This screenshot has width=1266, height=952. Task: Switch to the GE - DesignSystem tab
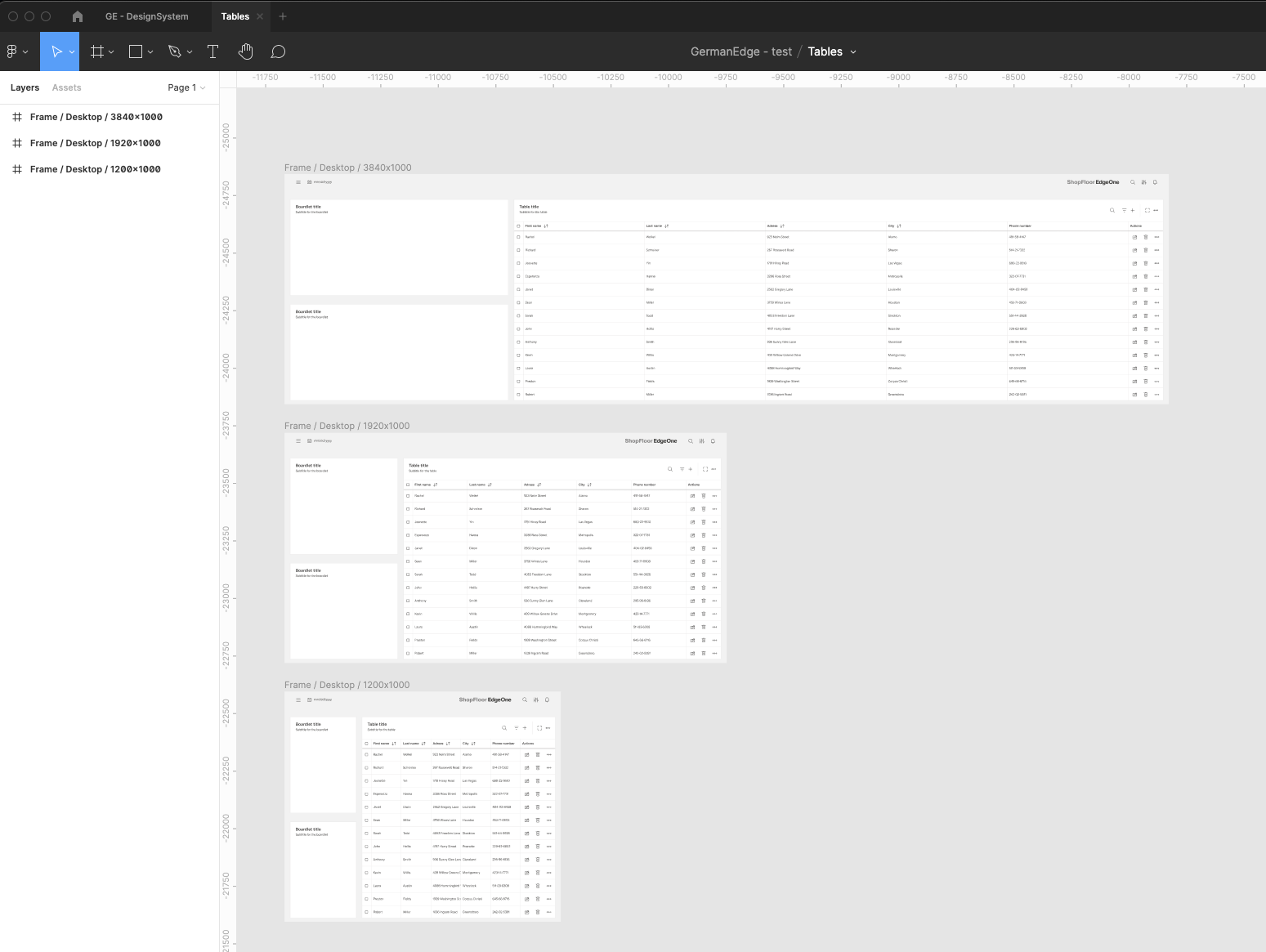tap(146, 16)
